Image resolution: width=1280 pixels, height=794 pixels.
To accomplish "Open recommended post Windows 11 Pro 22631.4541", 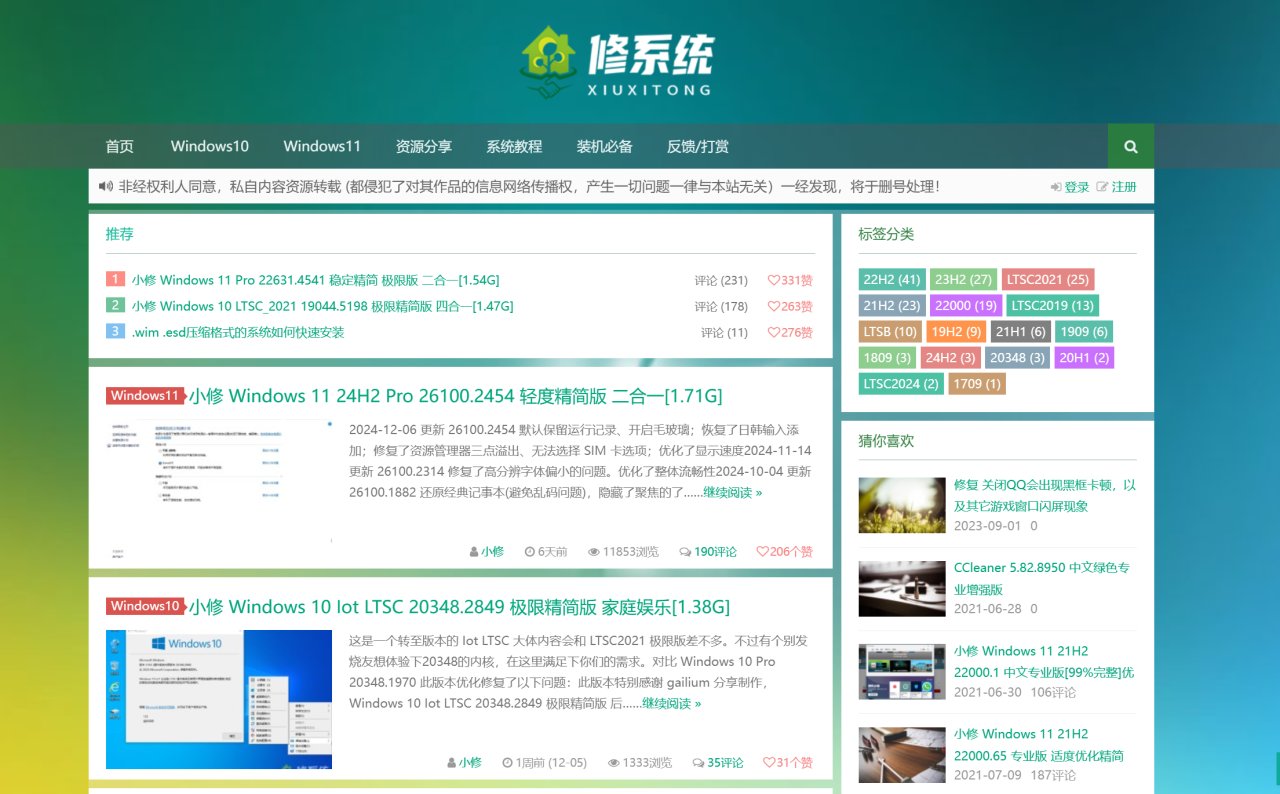I will [x=315, y=280].
